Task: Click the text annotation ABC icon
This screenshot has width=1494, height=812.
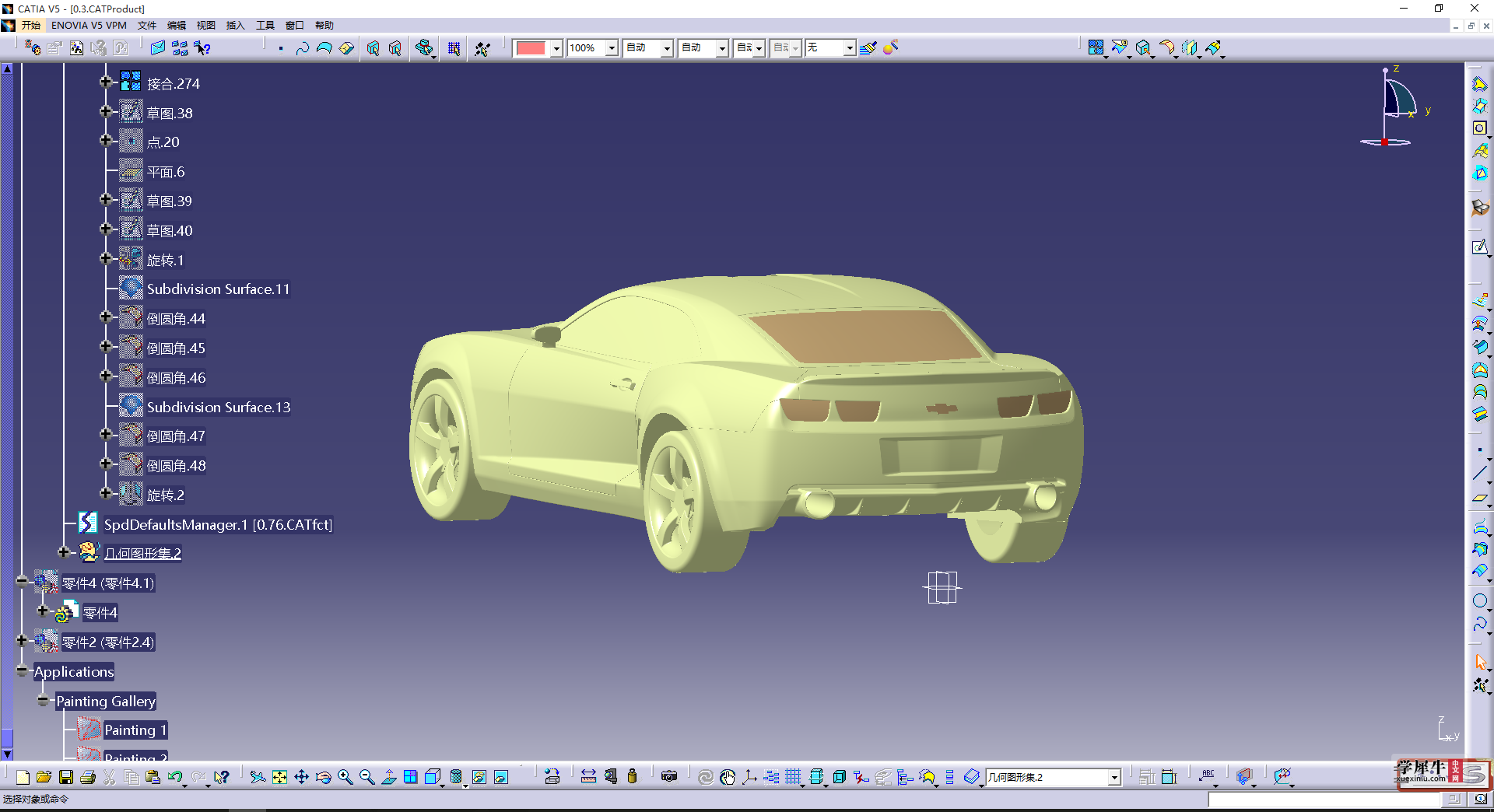Action: (x=1208, y=775)
